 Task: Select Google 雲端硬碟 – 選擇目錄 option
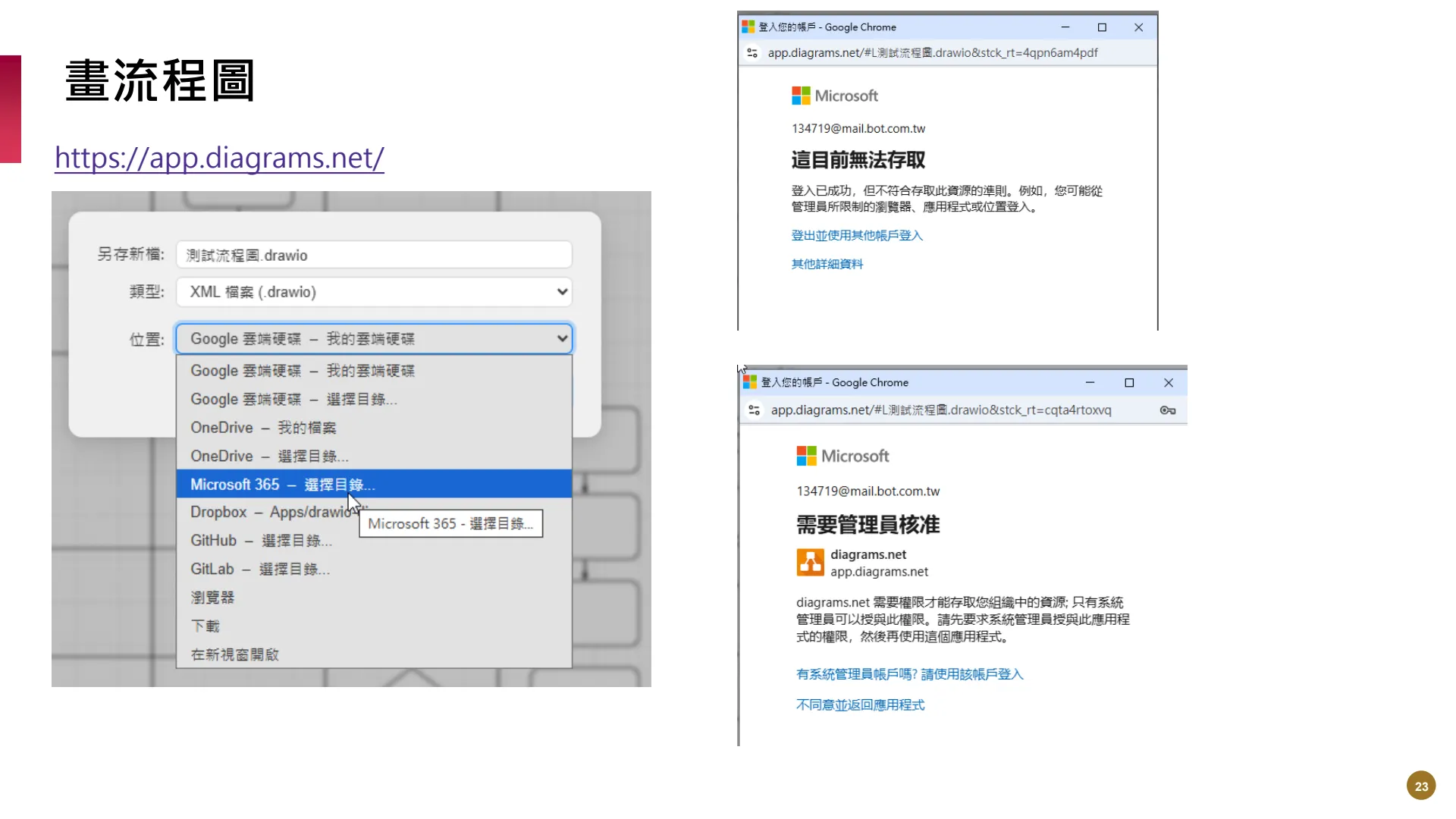(x=374, y=400)
